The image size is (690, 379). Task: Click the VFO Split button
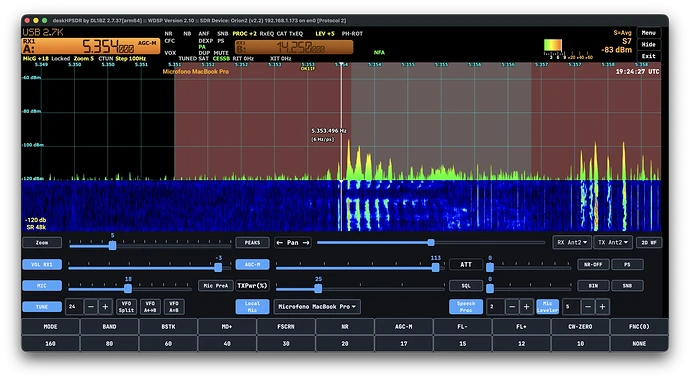[x=126, y=307]
